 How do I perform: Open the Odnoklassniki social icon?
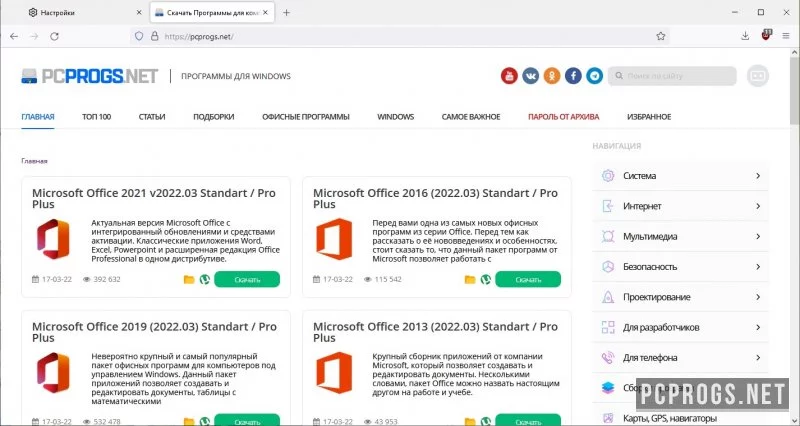[552, 76]
